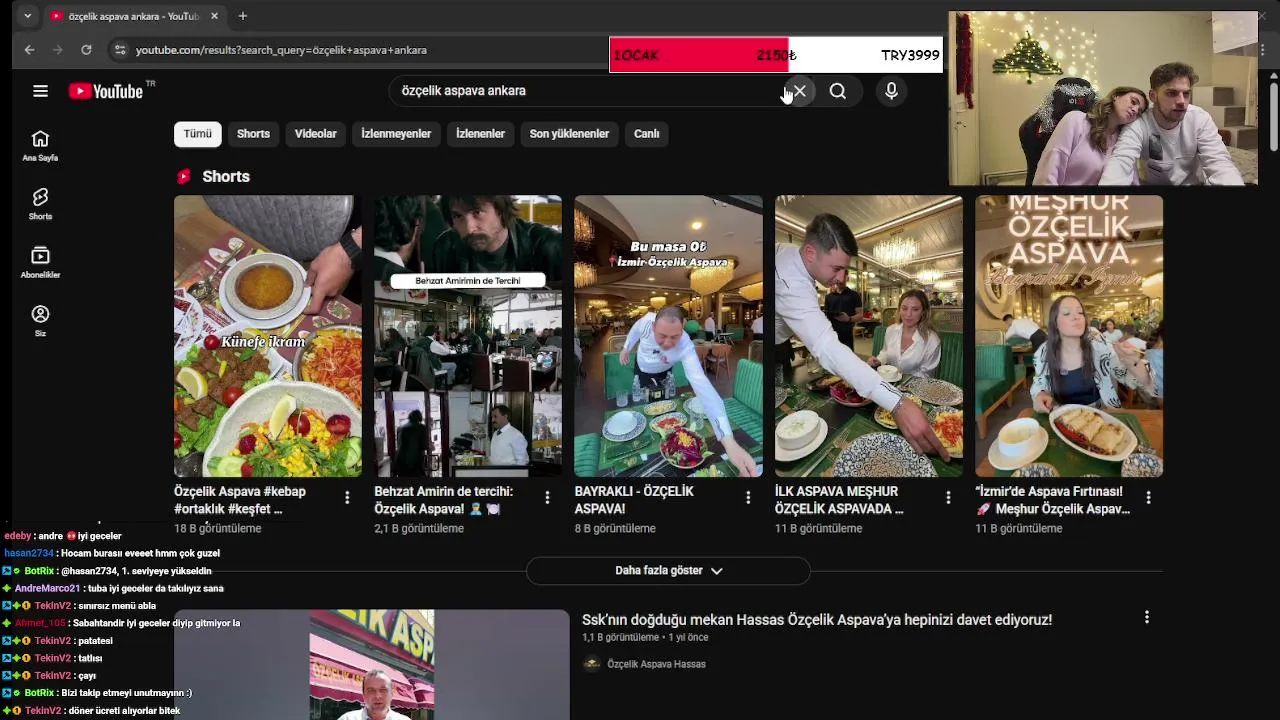Open title Behzat Amirin de tercihi

point(443,500)
